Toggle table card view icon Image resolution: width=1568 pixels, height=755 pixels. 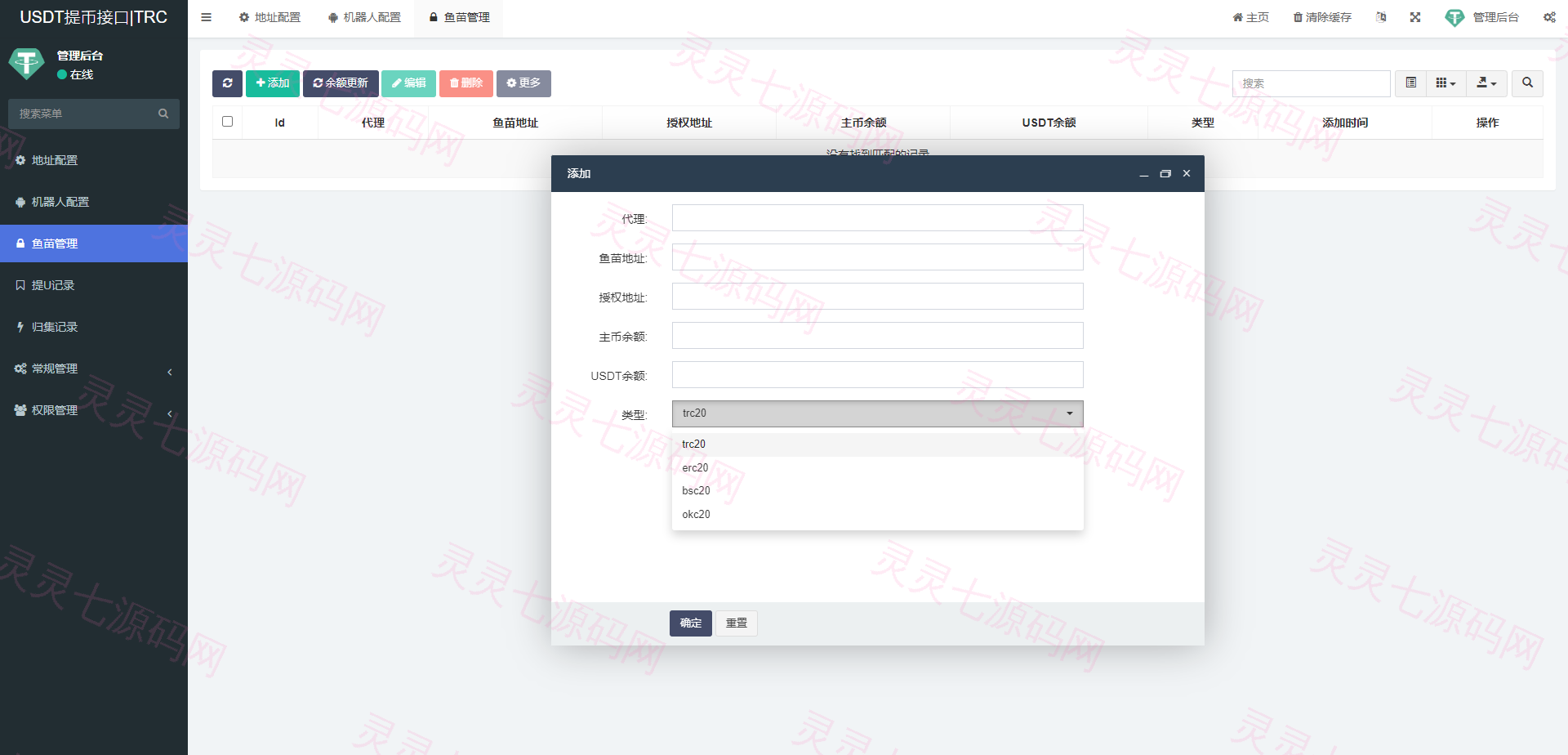[1411, 83]
